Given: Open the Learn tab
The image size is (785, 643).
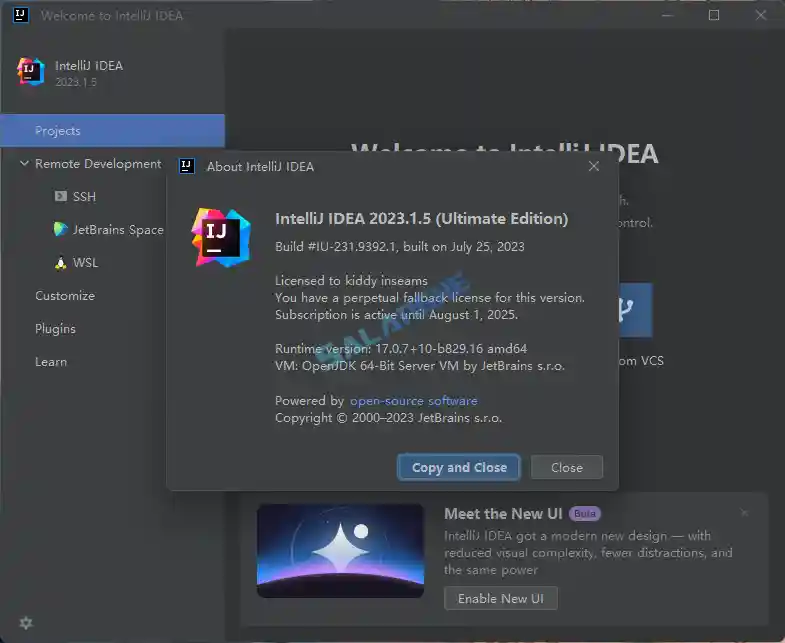Looking at the screenshot, I should (x=51, y=362).
